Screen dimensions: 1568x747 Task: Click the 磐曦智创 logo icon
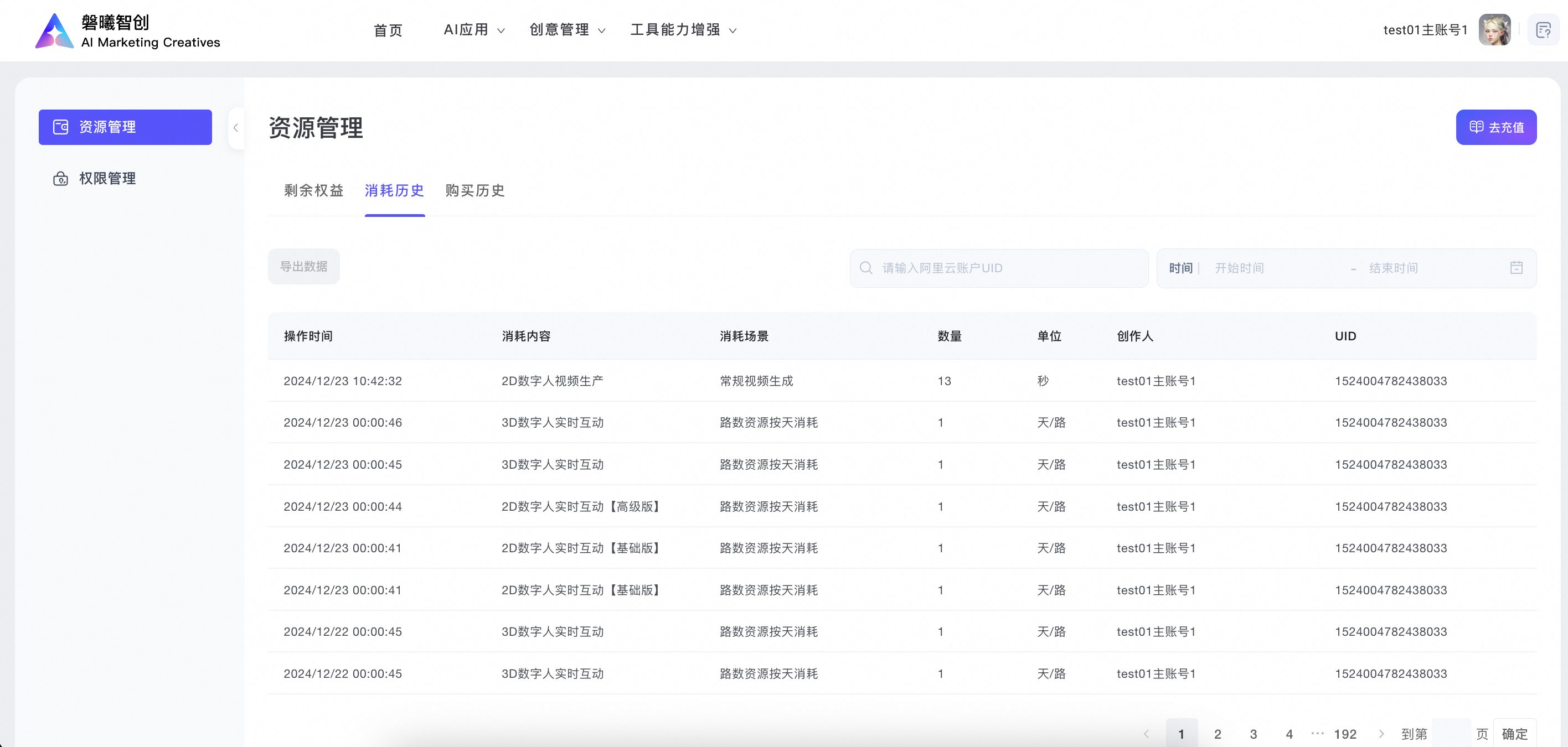click(54, 30)
